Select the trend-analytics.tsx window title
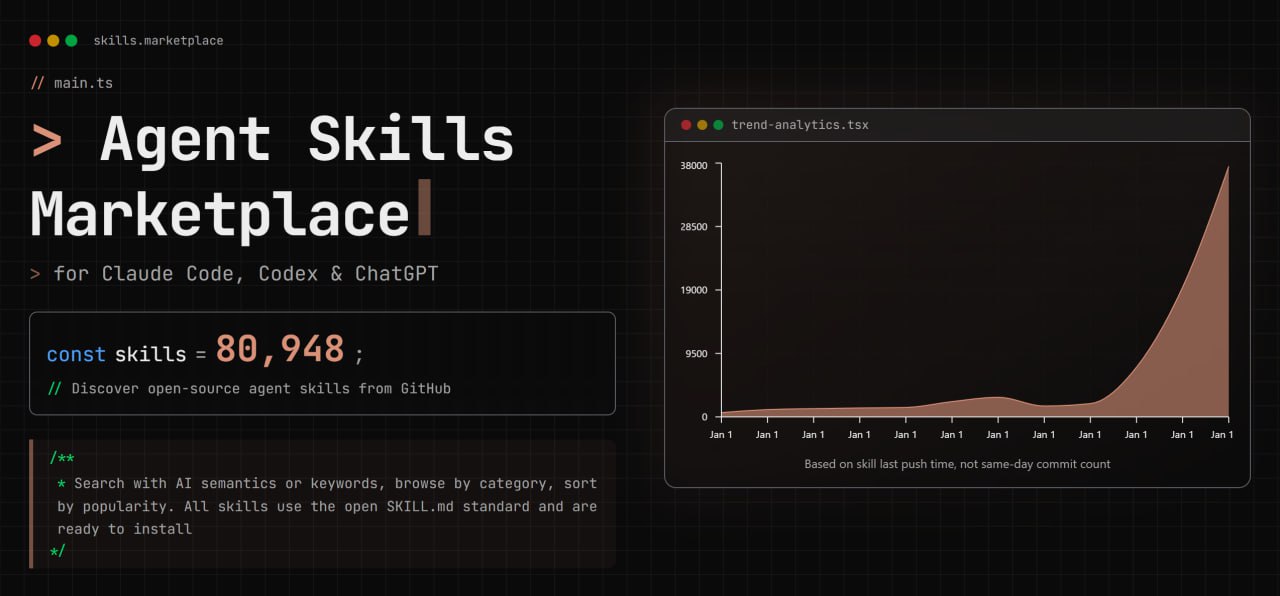1280x596 pixels. (800, 125)
